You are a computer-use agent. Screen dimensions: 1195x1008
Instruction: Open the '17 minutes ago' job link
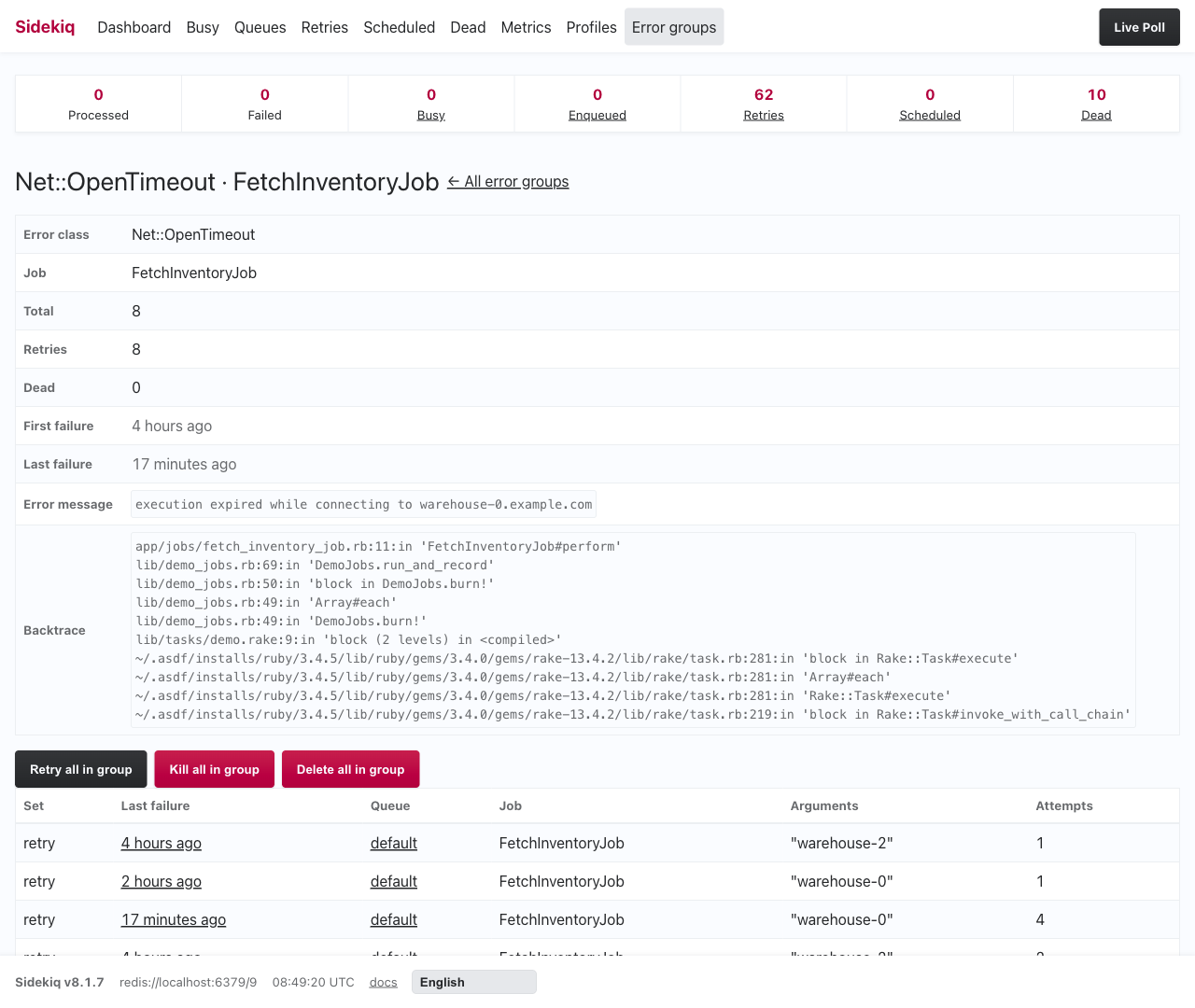[x=174, y=919]
